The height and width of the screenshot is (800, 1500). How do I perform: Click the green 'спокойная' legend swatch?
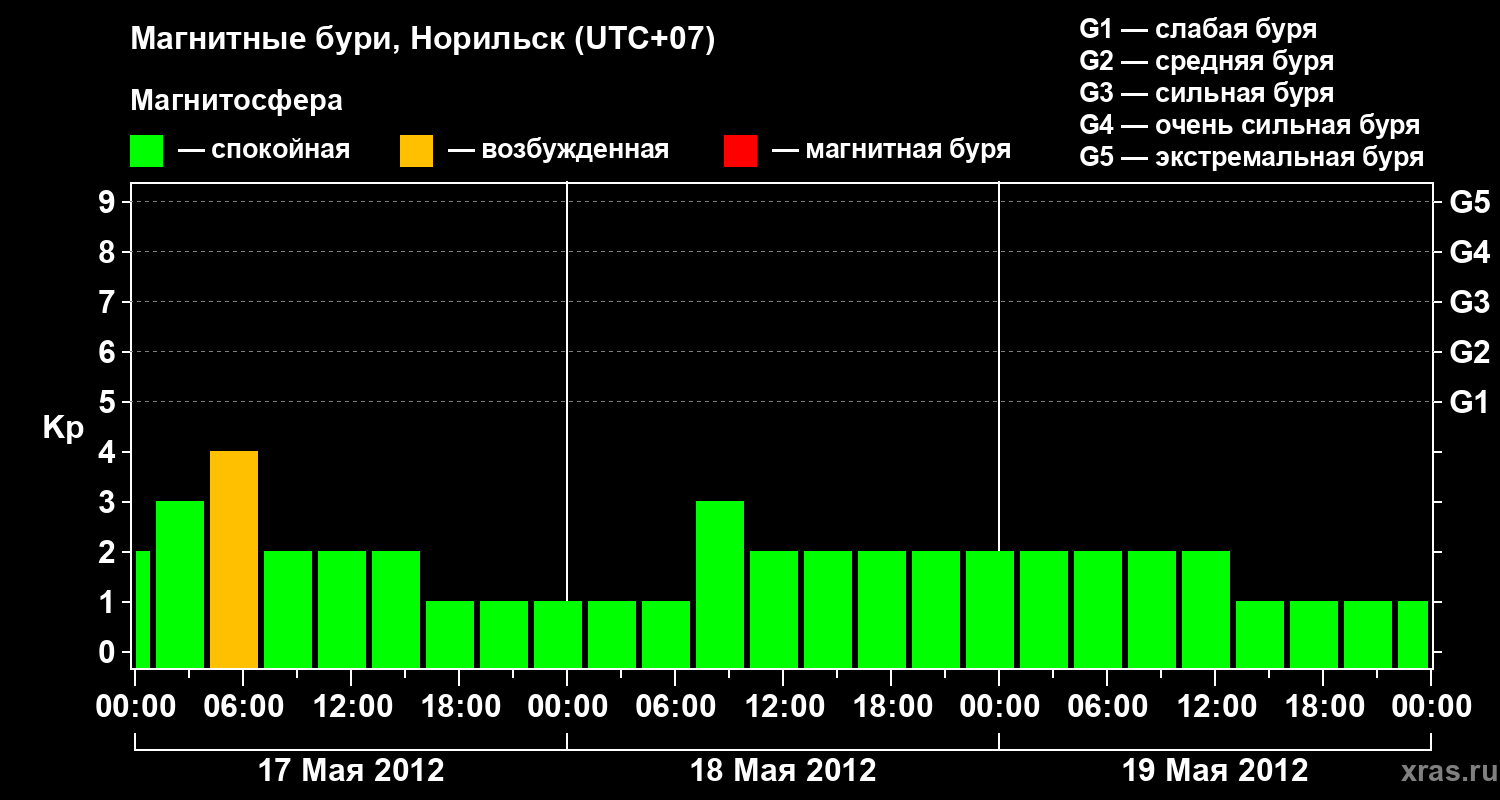click(147, 150)
